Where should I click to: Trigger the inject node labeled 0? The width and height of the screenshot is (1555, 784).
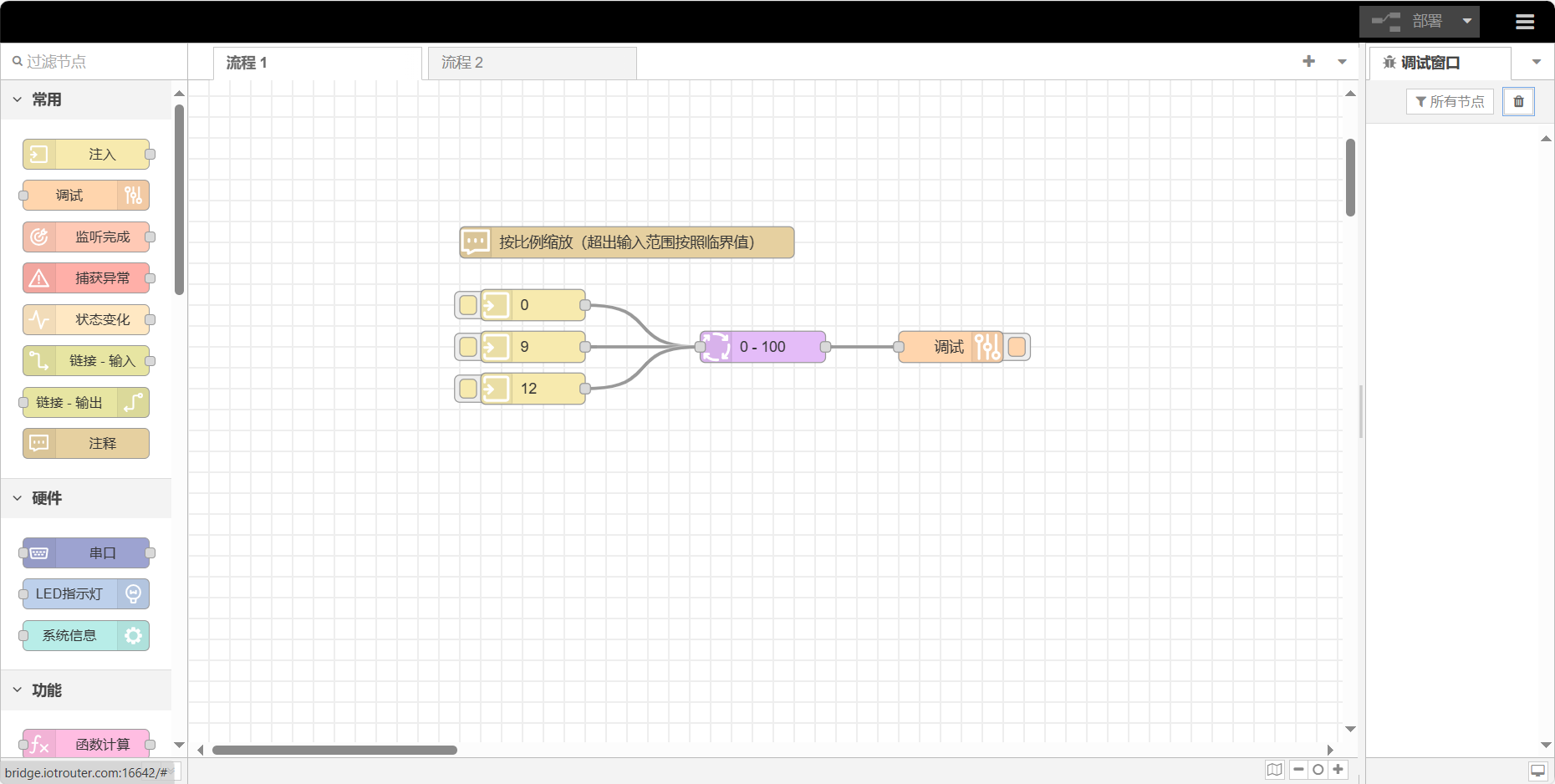(468, 305)
